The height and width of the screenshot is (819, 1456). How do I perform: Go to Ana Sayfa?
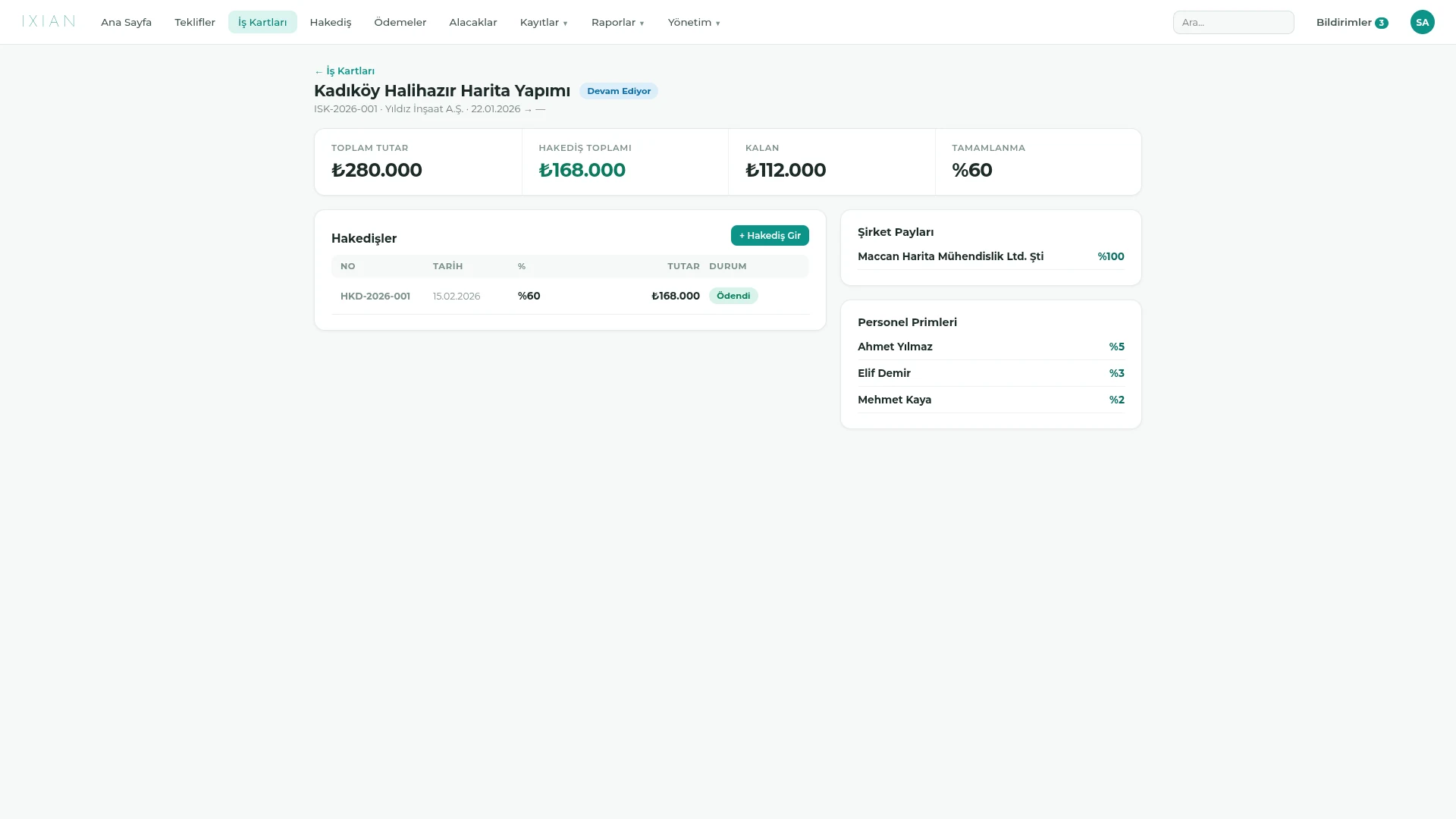click(x=126, y=22)
